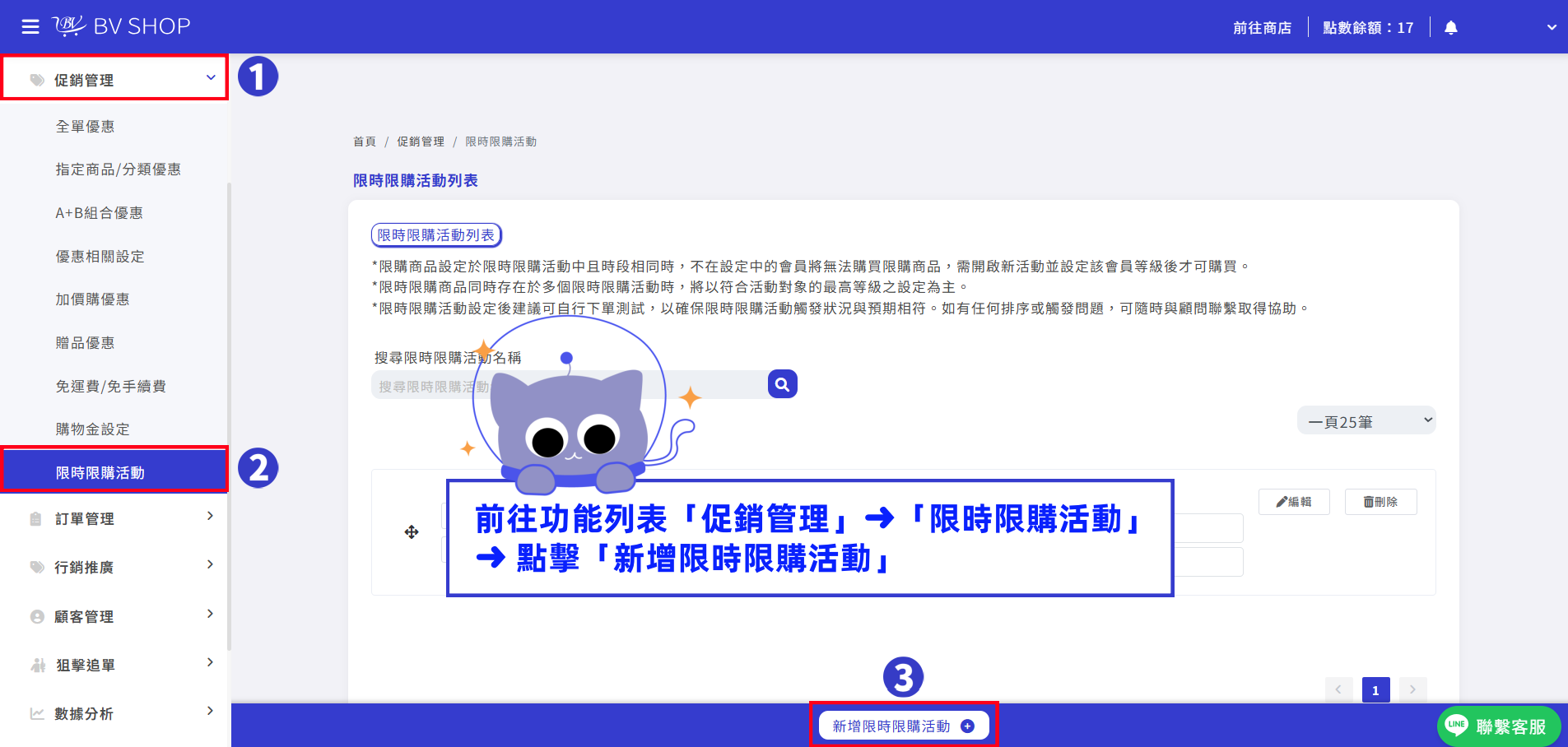Click 促銷管理 breadcrumb link
1568x747 pixels.
pyautogui.click(x=421, y=142)
